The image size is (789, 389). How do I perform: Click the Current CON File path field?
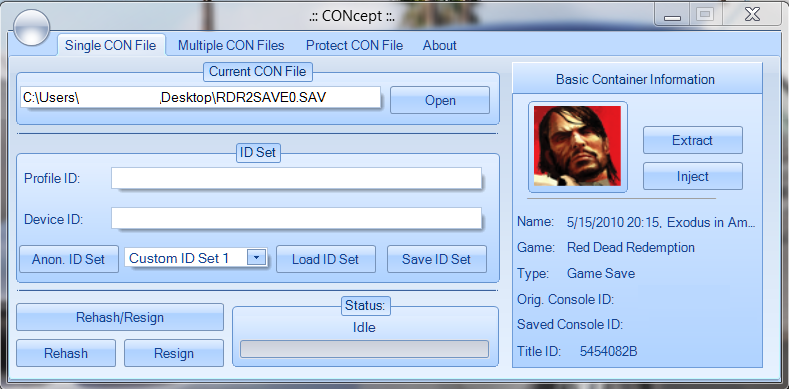200,97
